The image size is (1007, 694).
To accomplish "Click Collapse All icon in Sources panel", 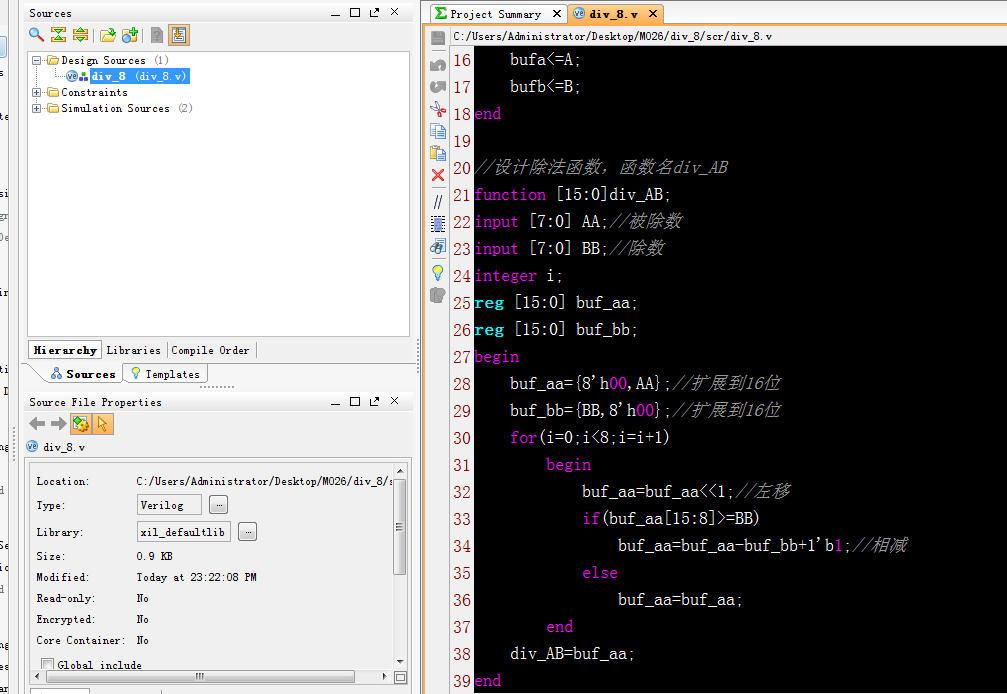I will (58, 35).
